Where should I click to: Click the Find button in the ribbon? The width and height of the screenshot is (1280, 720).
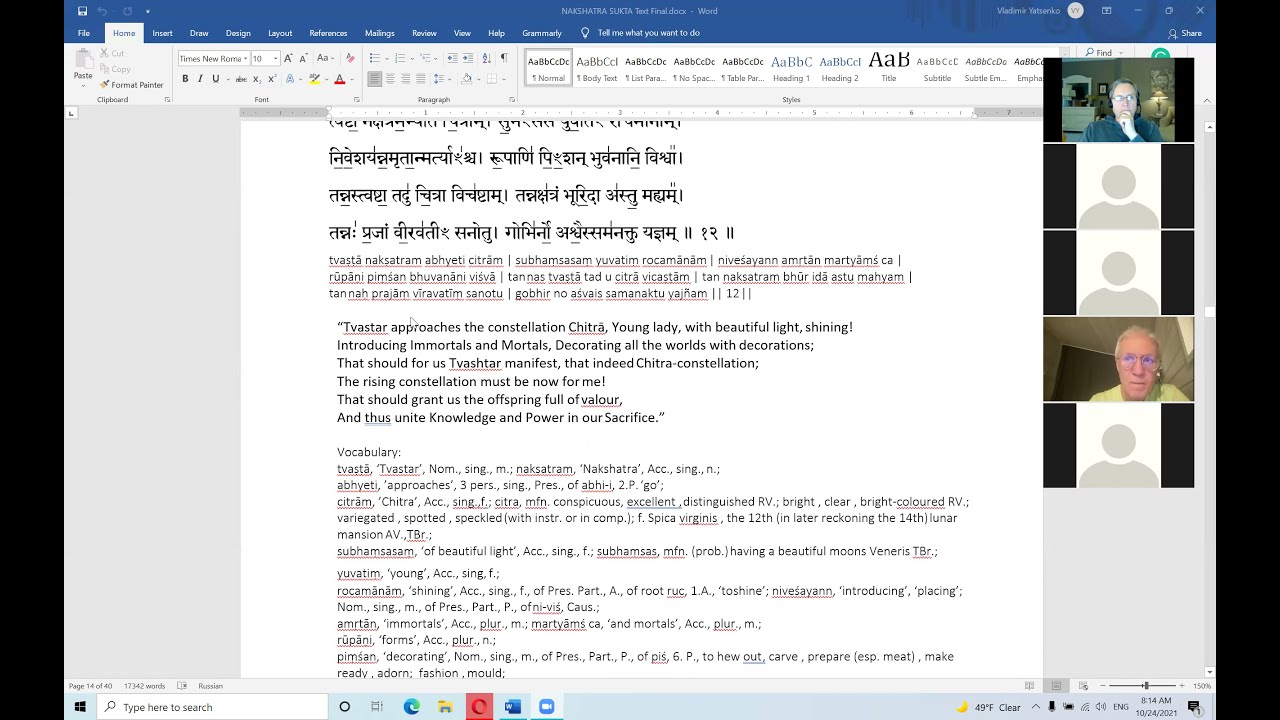[x=1098, y=53]
